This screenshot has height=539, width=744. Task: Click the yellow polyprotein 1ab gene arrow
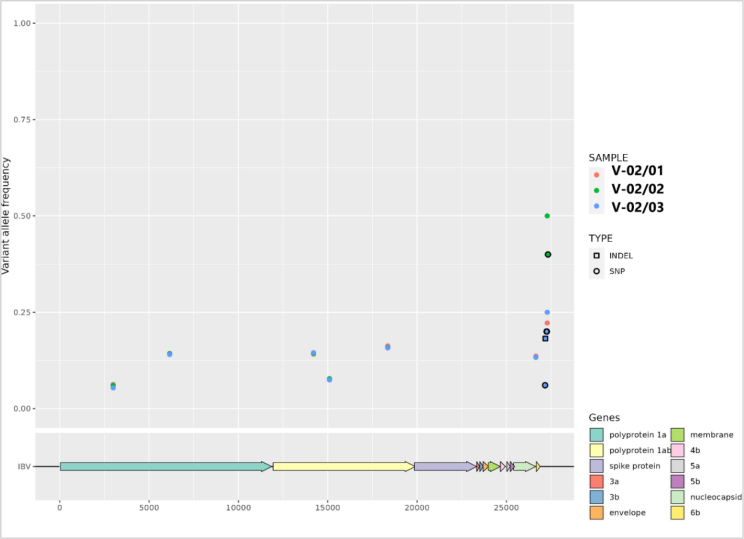(342, 466)
